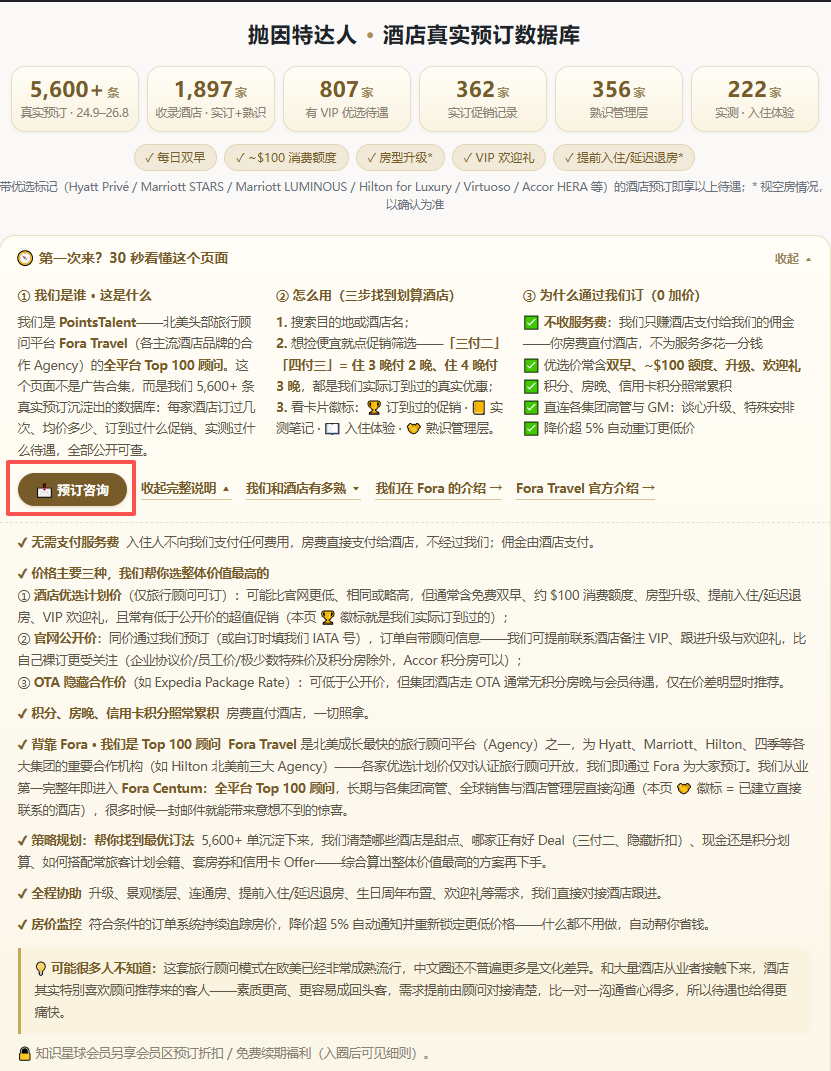The width and height of the screenshot is (831, 1071).
Task: Click heading ① 我们是谁 • 这是什么
Action: (x=85, y=296)
